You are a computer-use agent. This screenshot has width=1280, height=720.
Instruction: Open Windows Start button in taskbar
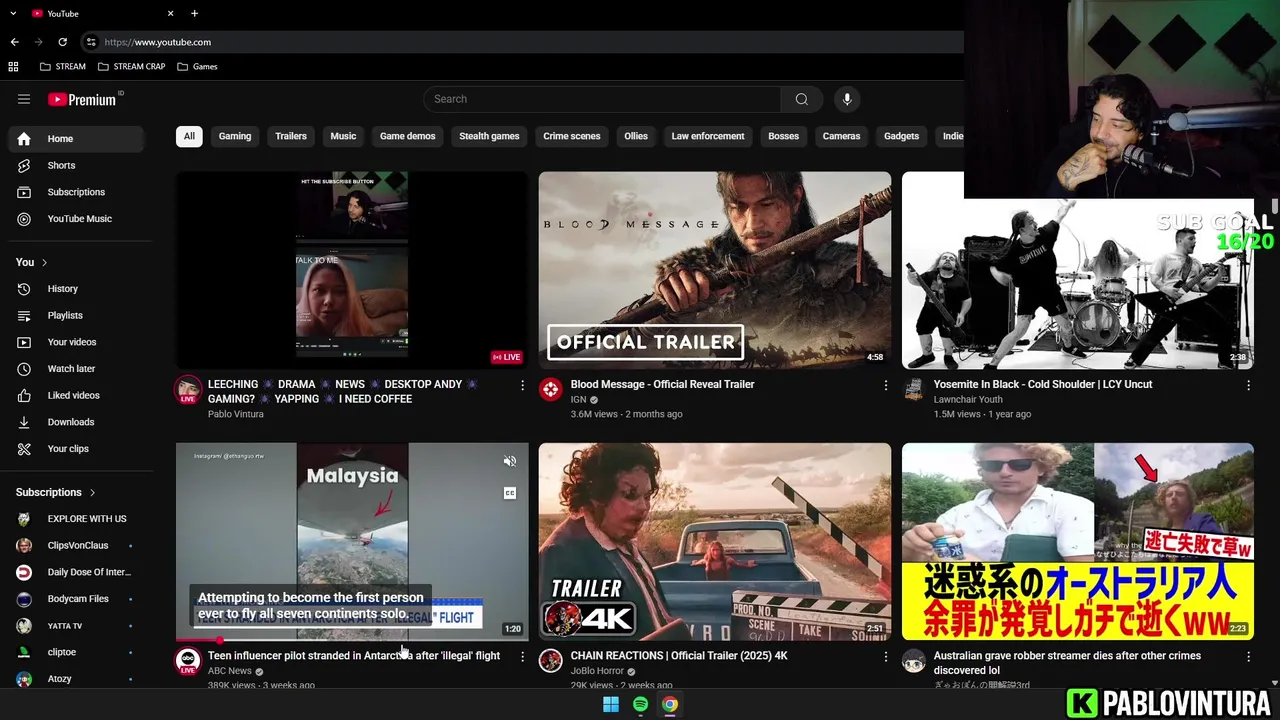(611, 705)
